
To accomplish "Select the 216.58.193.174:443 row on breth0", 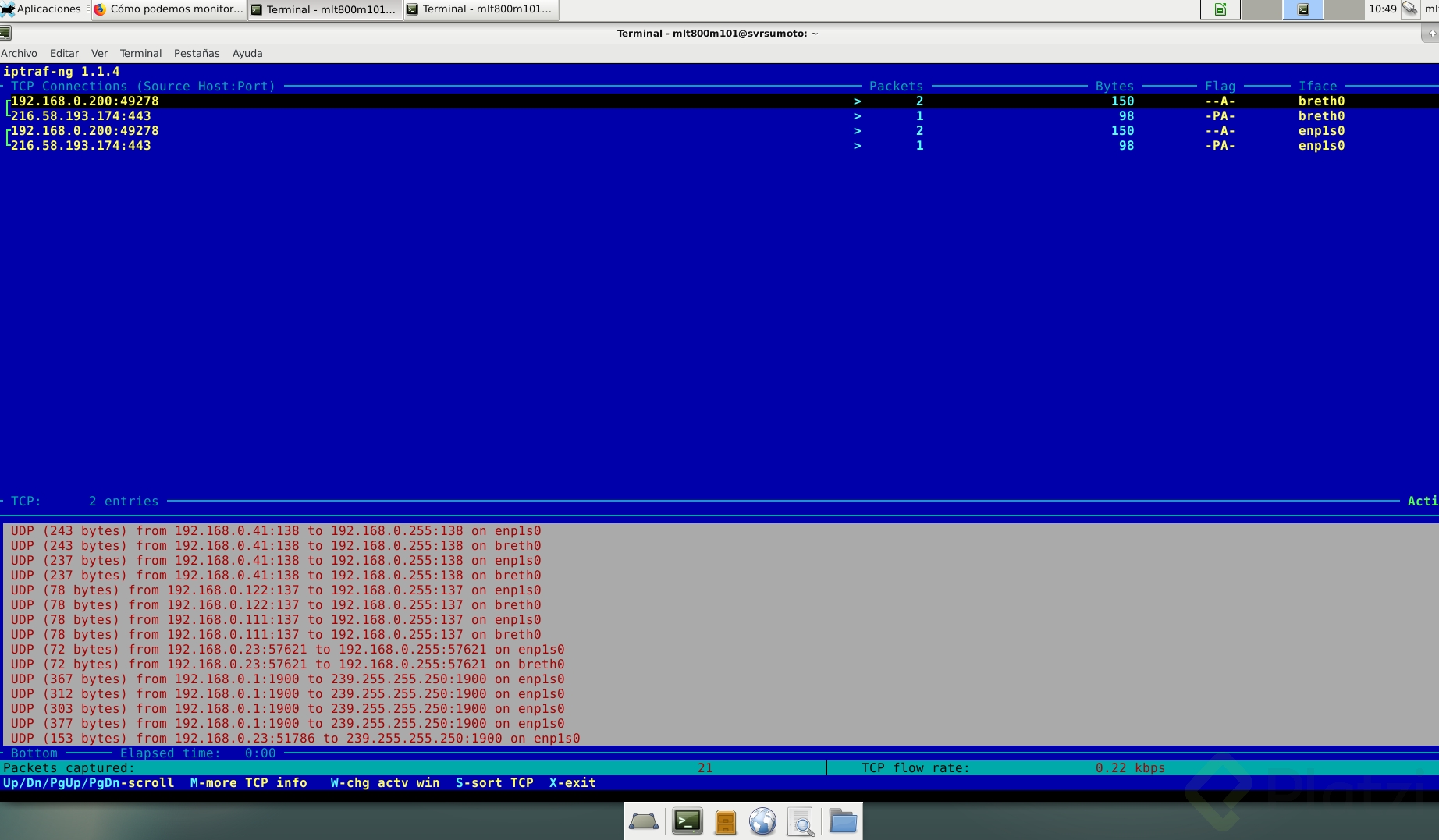I will pyautogui.click(x=719, y=115).
